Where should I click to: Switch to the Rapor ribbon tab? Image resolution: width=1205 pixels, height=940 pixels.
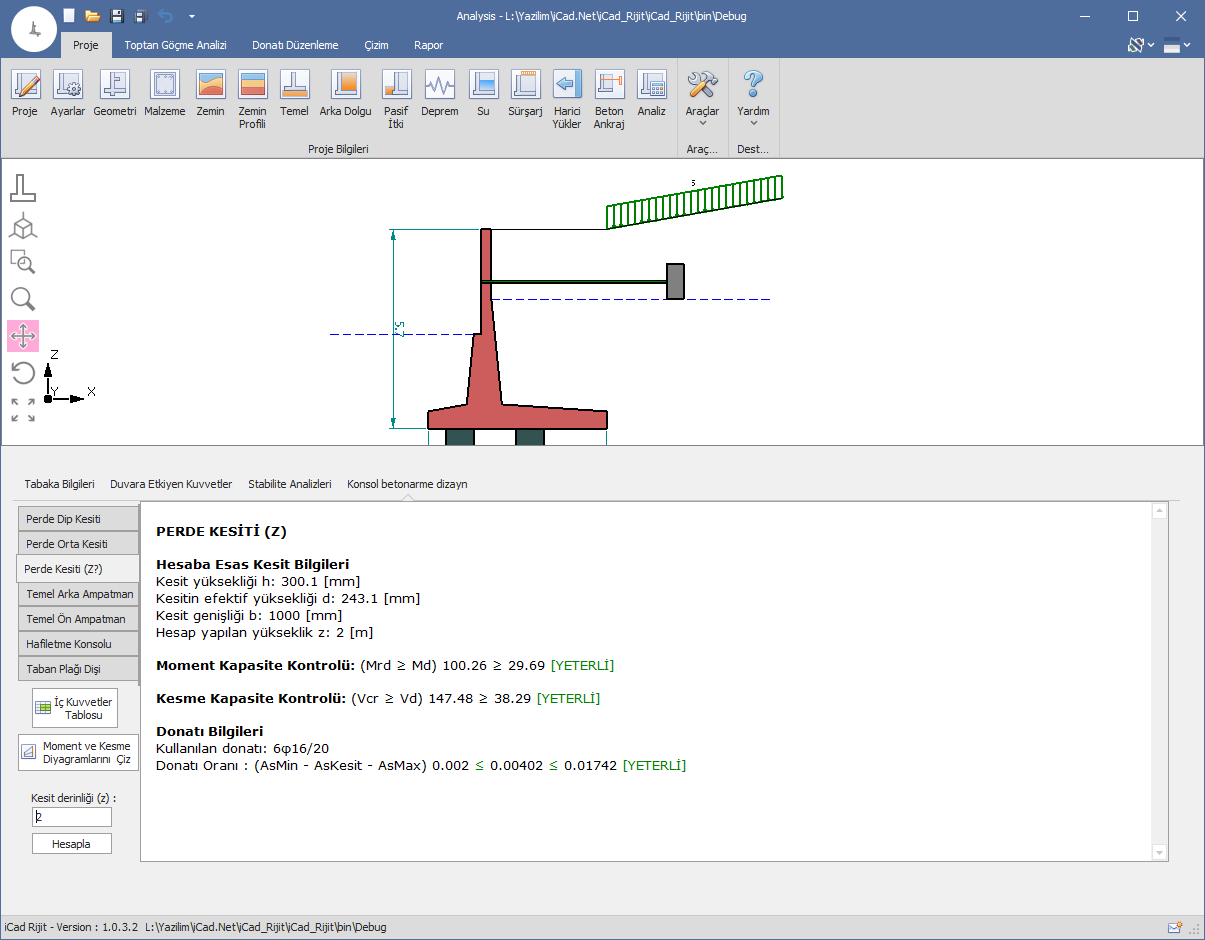coord(428,45)
